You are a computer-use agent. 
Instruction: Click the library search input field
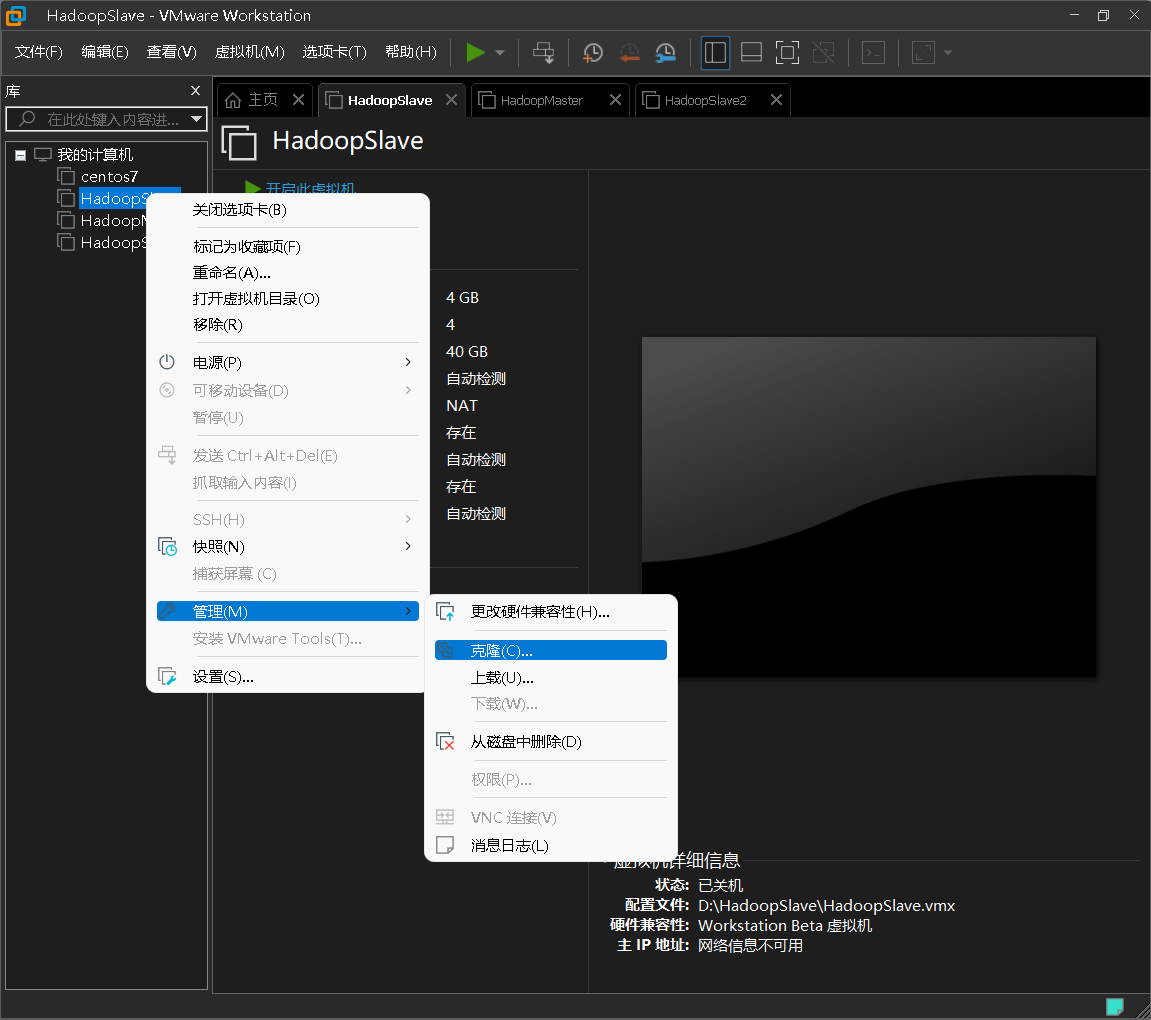[x=105, y=119]
